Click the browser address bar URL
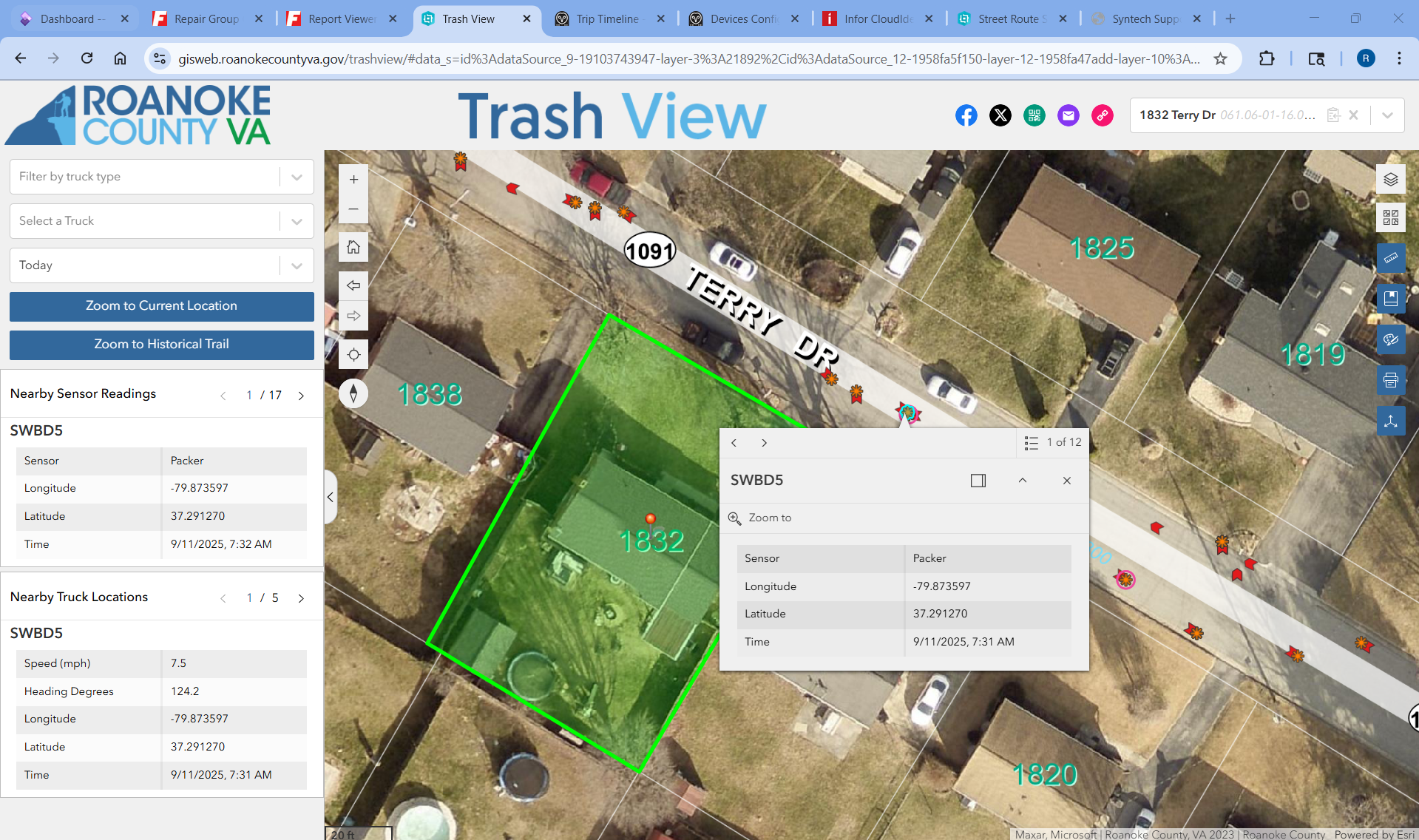This screenshot has height=840, width=1419. [x=688, y=58]
